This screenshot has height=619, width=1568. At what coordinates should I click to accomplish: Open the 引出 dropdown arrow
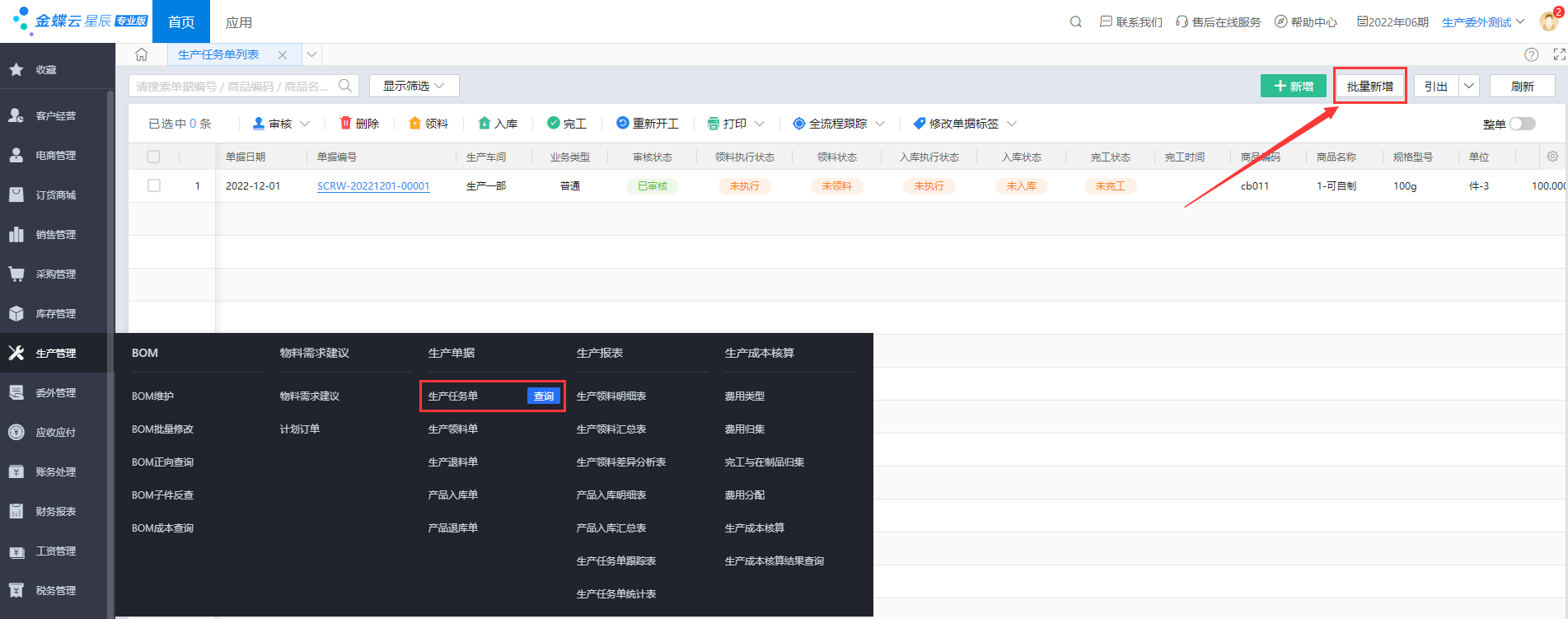(x=1469, y=86)
